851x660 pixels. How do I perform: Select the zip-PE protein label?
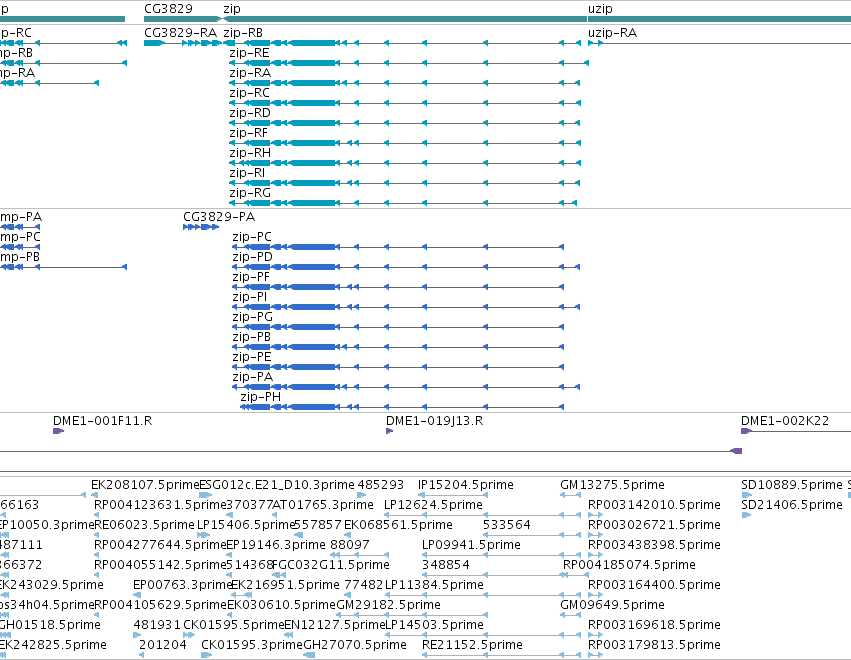click(252, 358)
